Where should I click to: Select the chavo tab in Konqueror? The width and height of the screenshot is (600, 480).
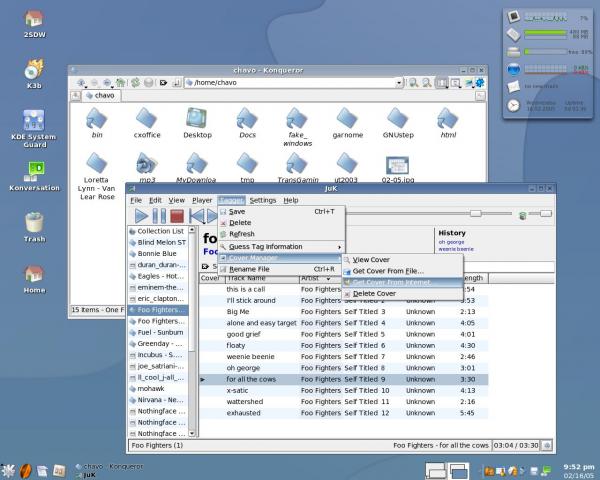click(100, 95)
